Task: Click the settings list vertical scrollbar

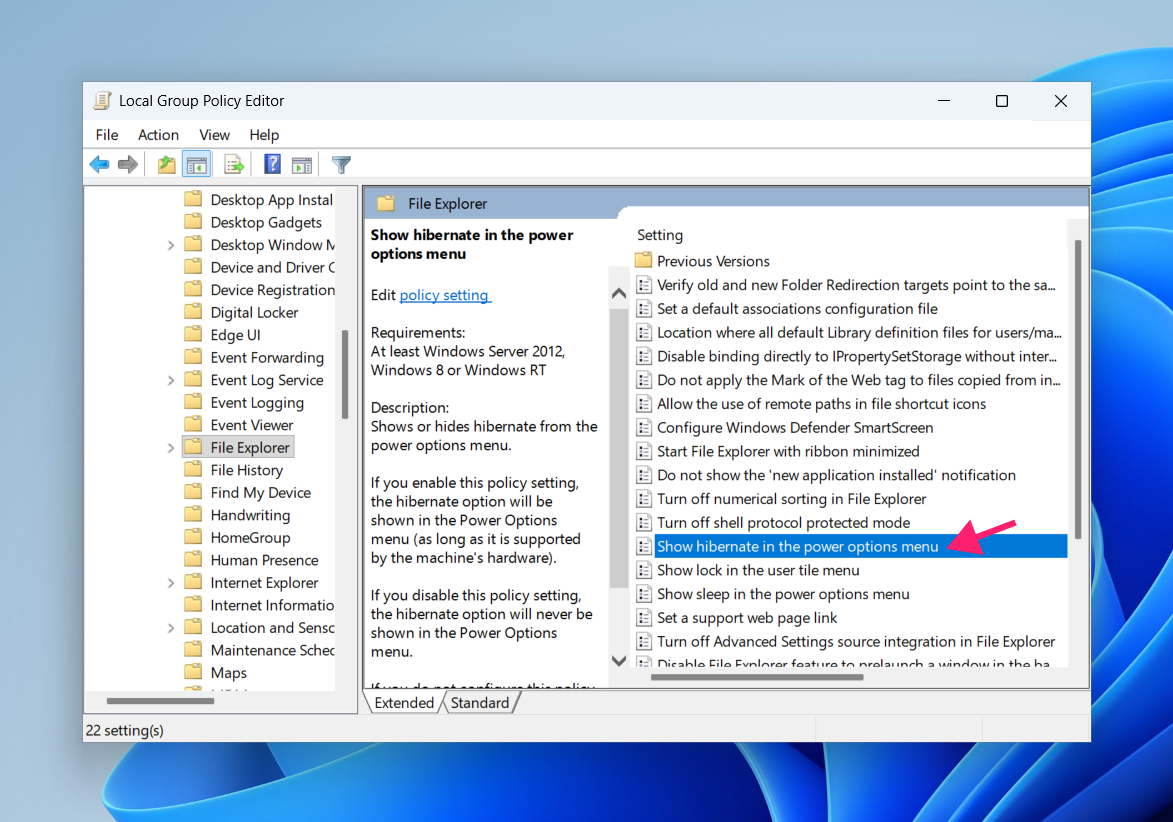Action: (x=1078, y=389)
